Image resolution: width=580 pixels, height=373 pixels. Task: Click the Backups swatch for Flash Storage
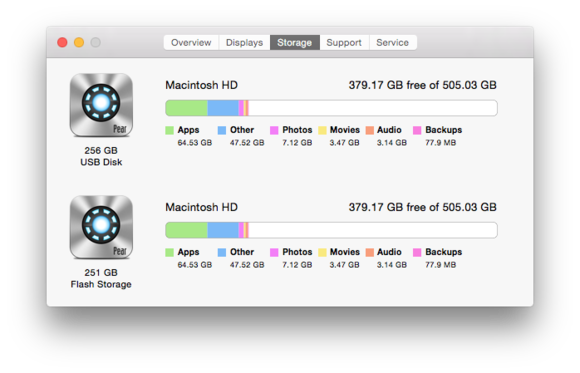click(417, 252)
